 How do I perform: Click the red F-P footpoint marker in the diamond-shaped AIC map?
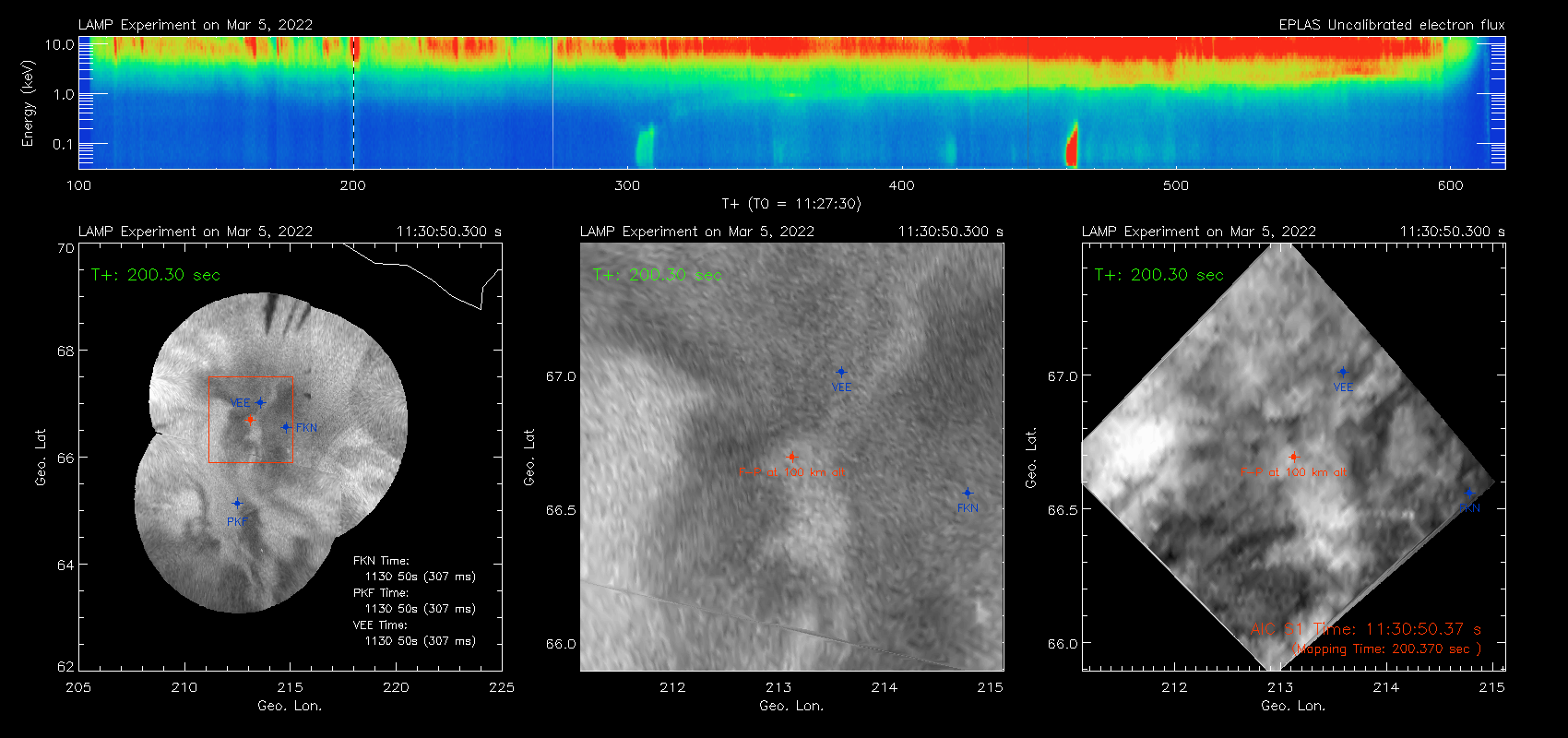tap(1293, 457)
